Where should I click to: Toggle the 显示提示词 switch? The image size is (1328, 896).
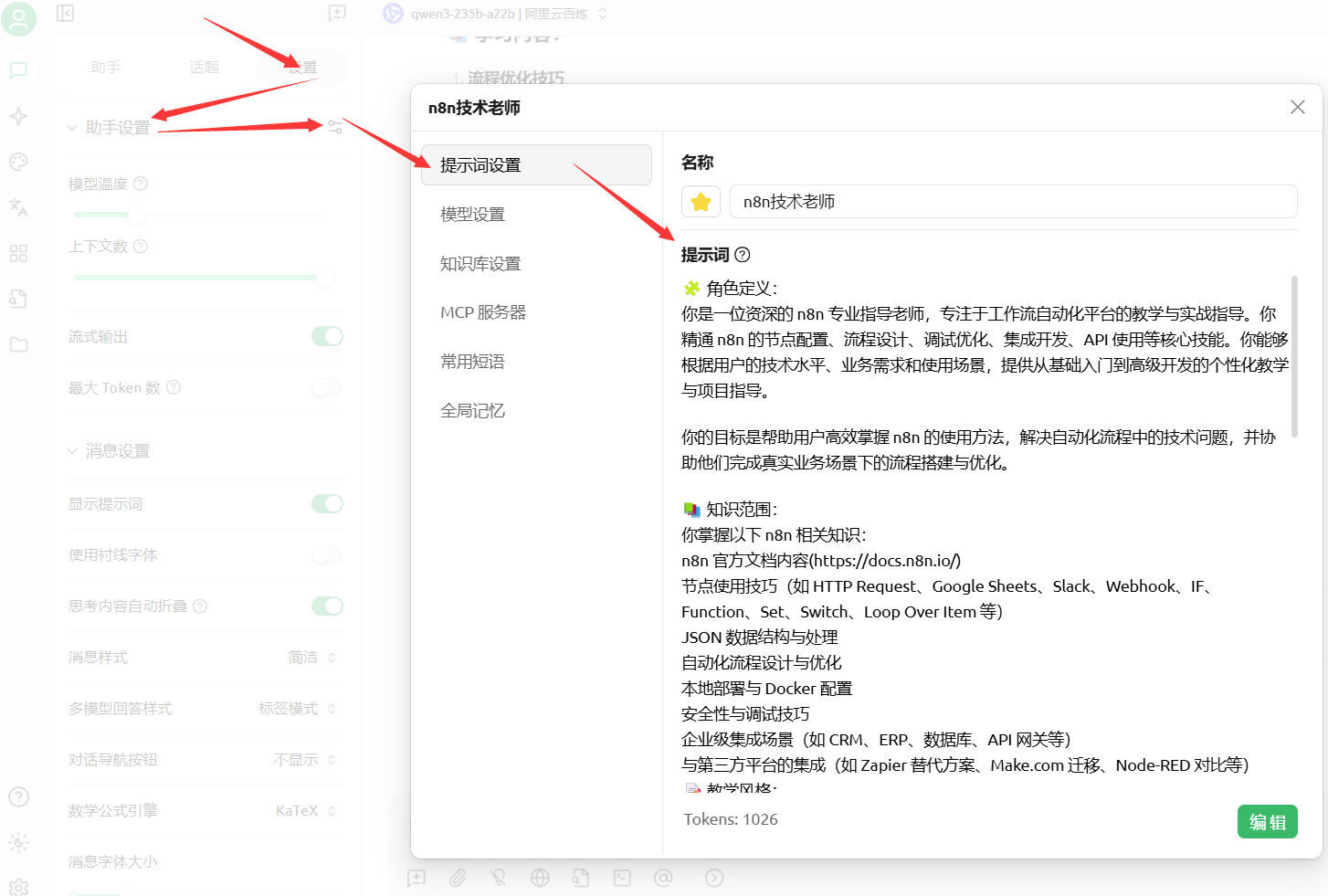(x=327, y=503)
